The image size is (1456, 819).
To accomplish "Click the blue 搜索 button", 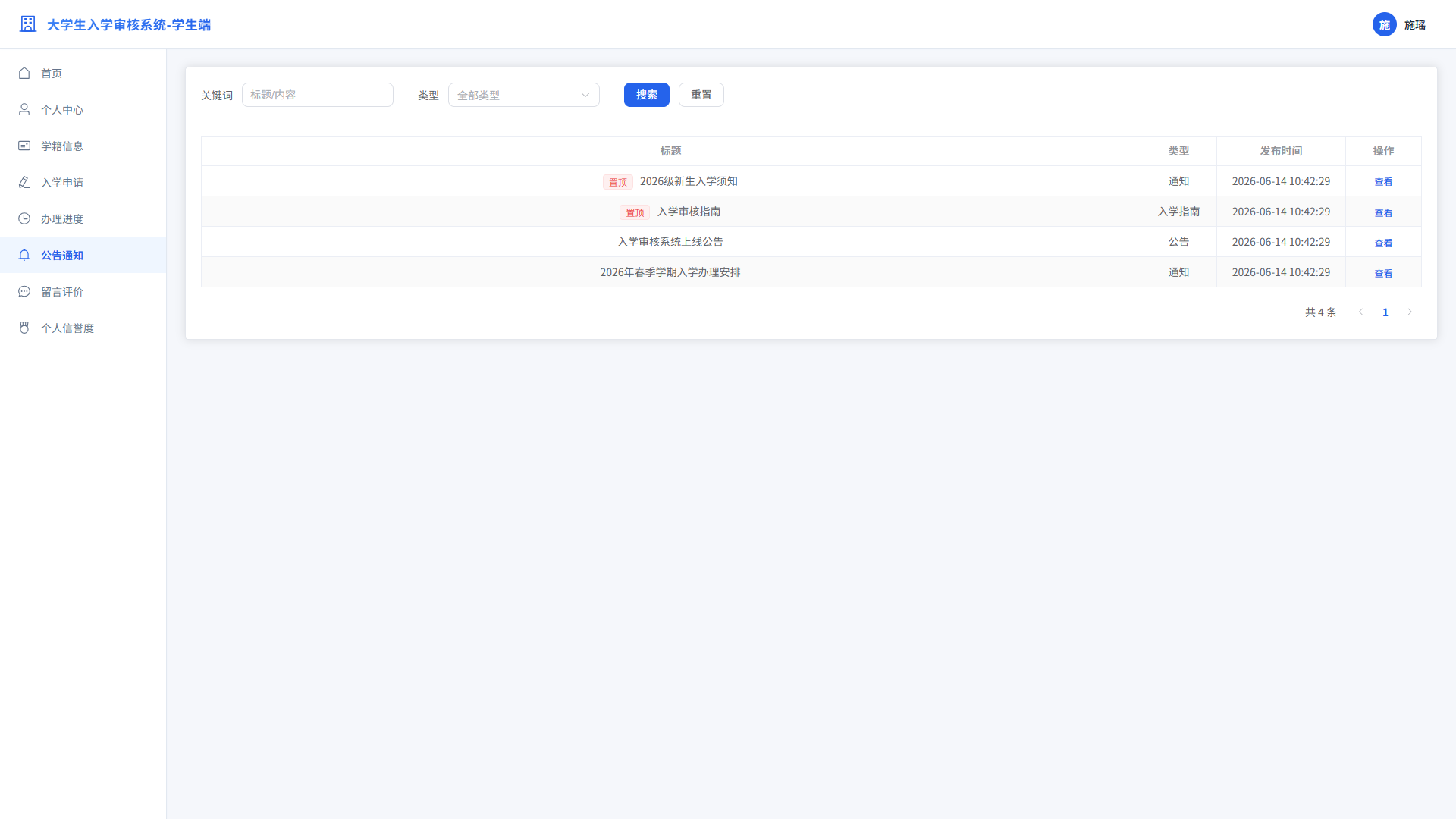I will click(x=647, y=95).
